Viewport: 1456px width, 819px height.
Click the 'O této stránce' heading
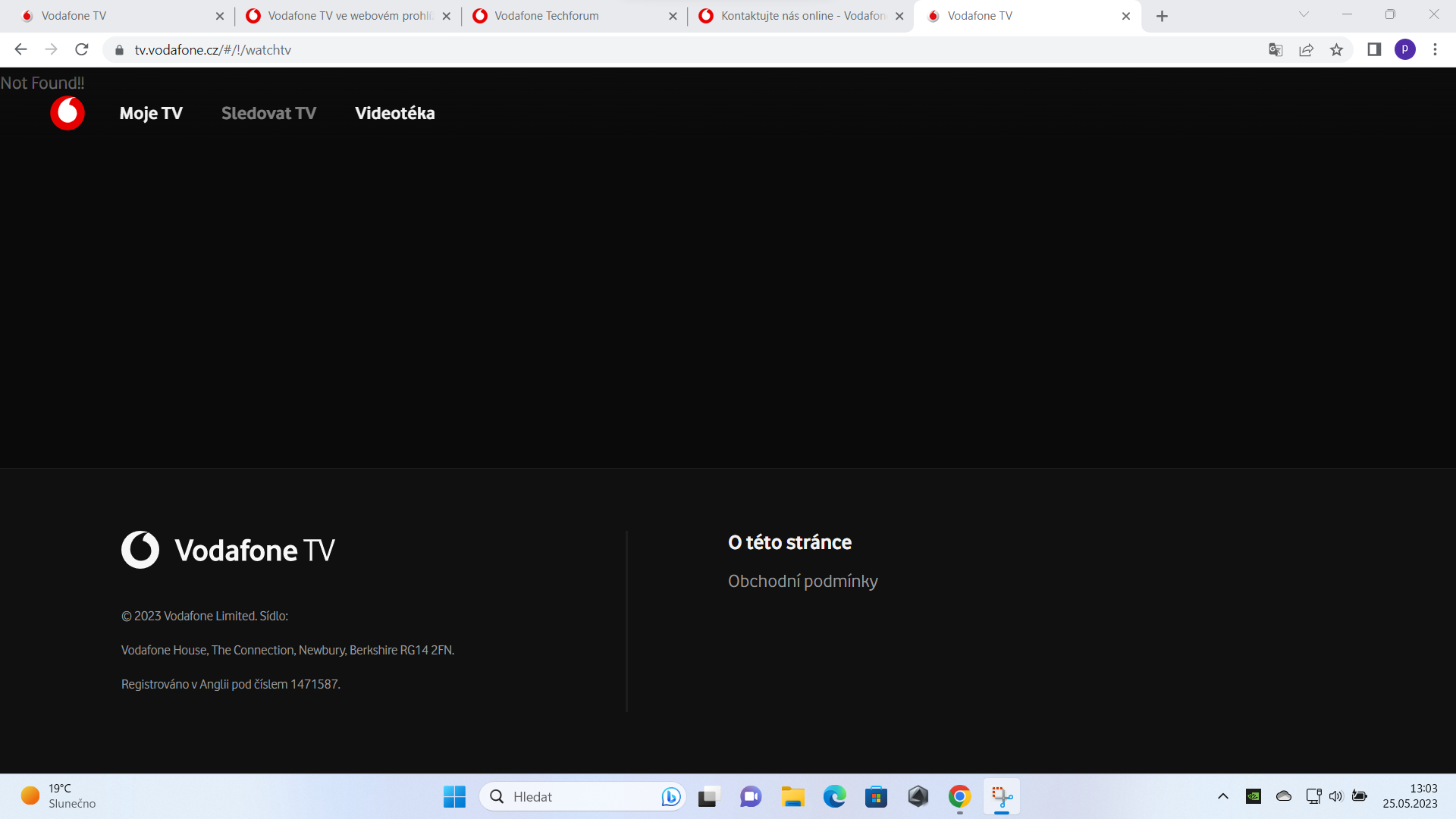click(x=789, y=542)
